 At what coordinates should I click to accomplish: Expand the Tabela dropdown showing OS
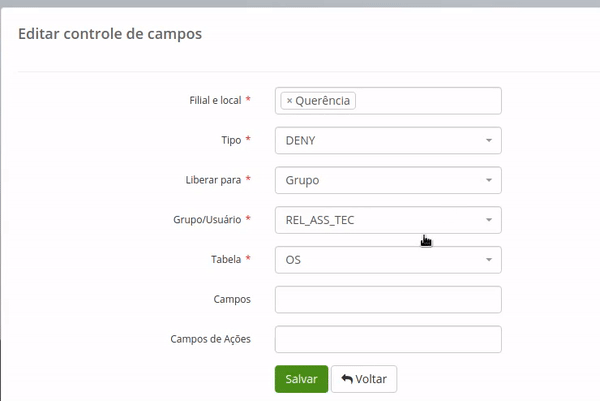coord(380,260)
